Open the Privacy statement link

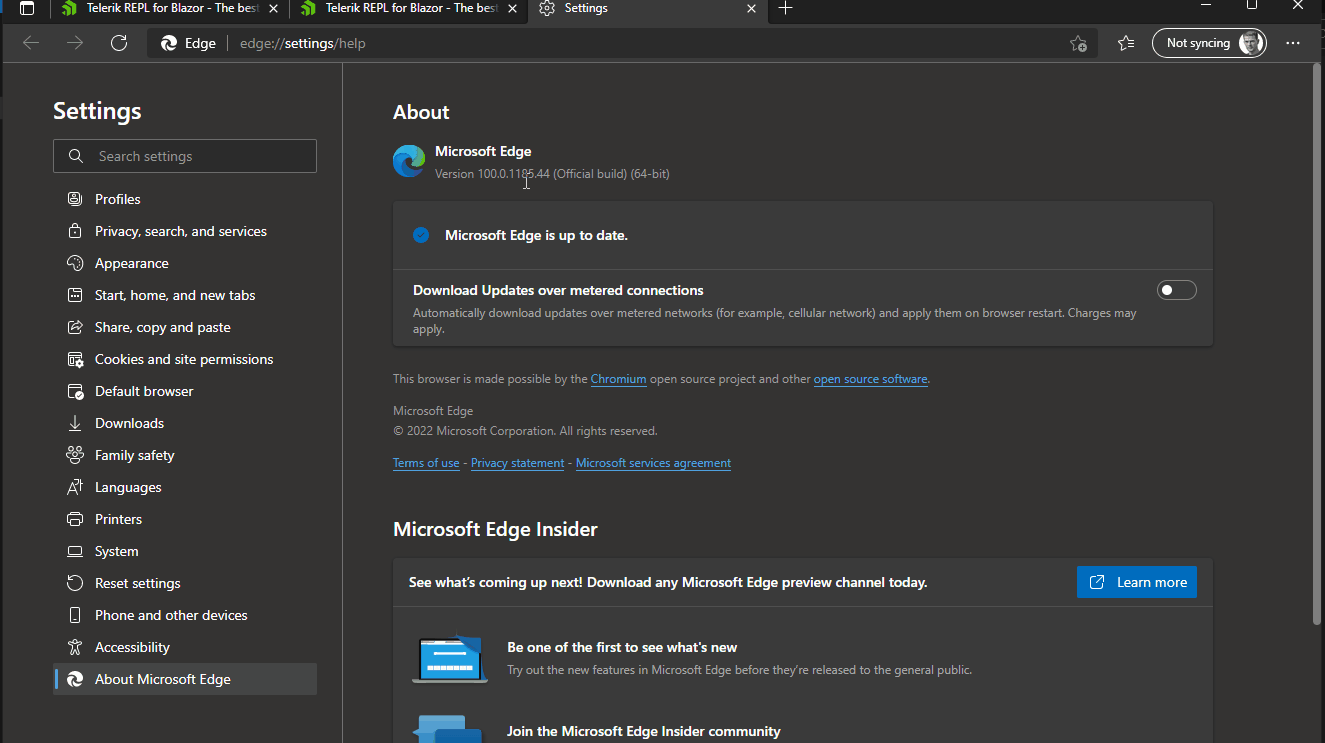click(x=517, y=463)
